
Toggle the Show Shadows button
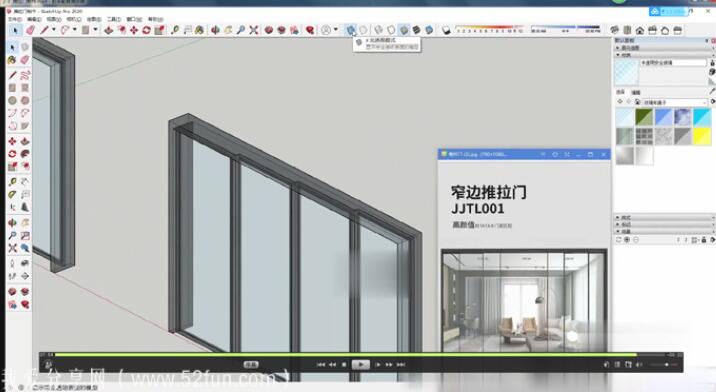(x=446, y=30)
